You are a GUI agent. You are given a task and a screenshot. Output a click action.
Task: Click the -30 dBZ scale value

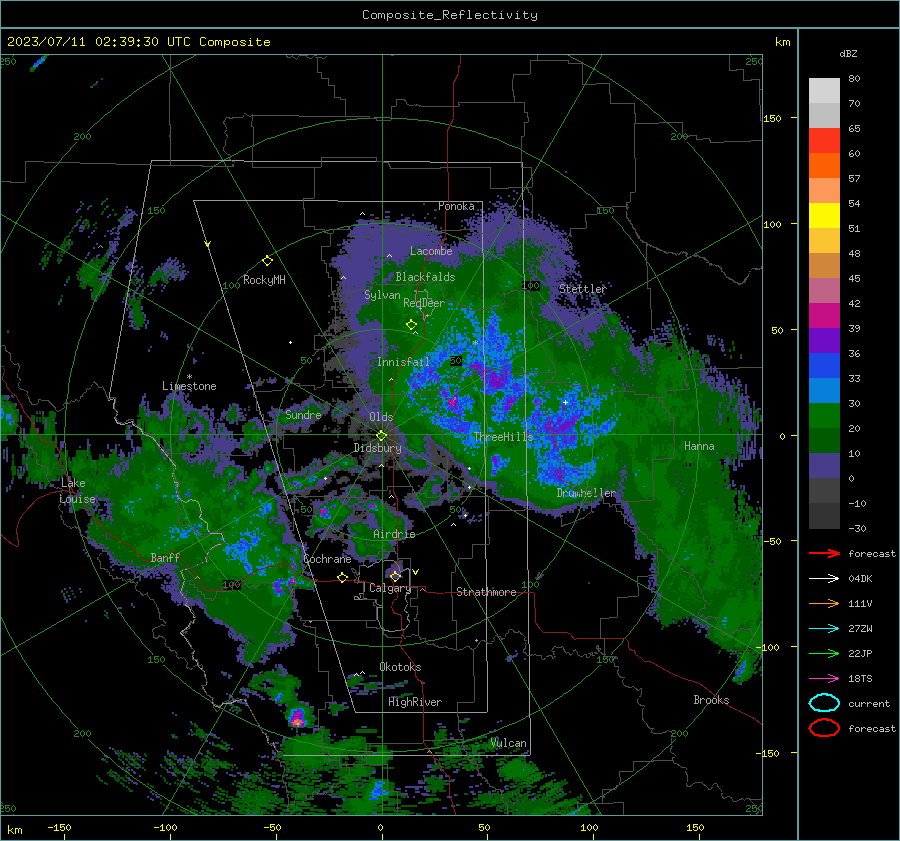(857, 528)
